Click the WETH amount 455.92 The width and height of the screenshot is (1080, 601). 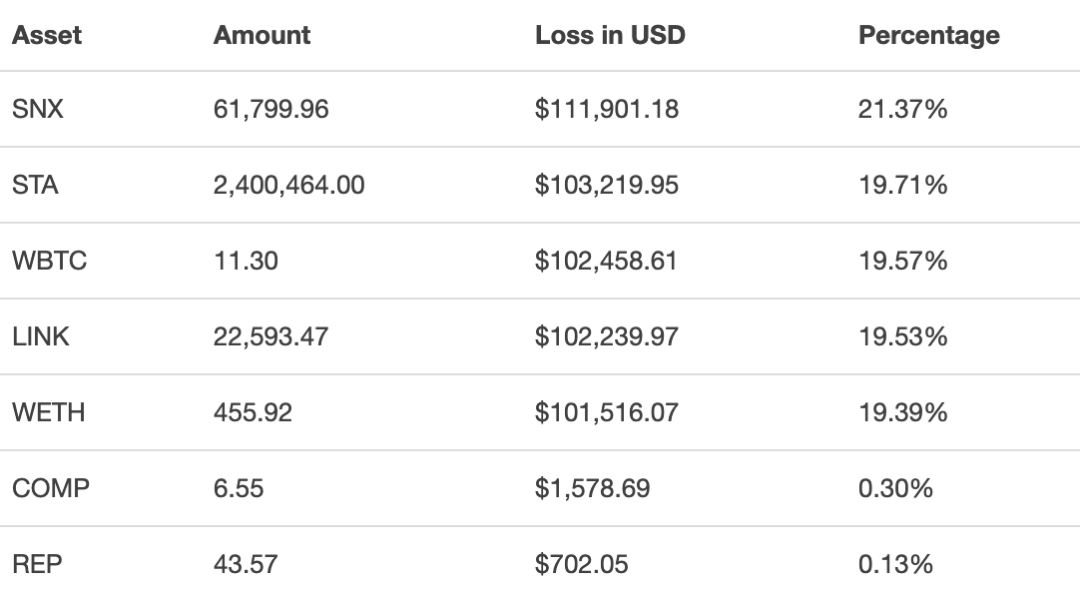(x=253, y=412)
